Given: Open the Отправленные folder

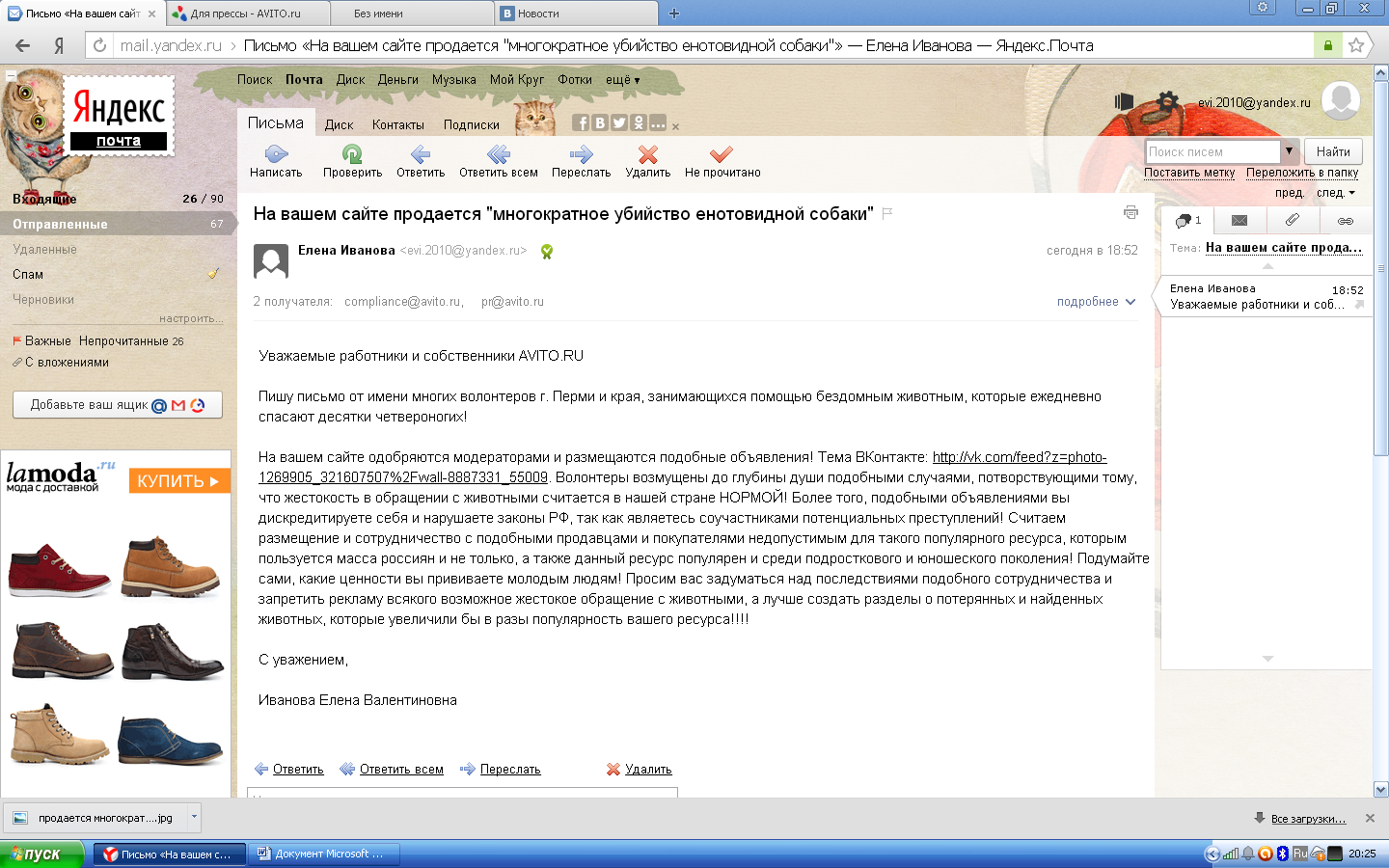Looking at the screenshot, I should (118, 224).
